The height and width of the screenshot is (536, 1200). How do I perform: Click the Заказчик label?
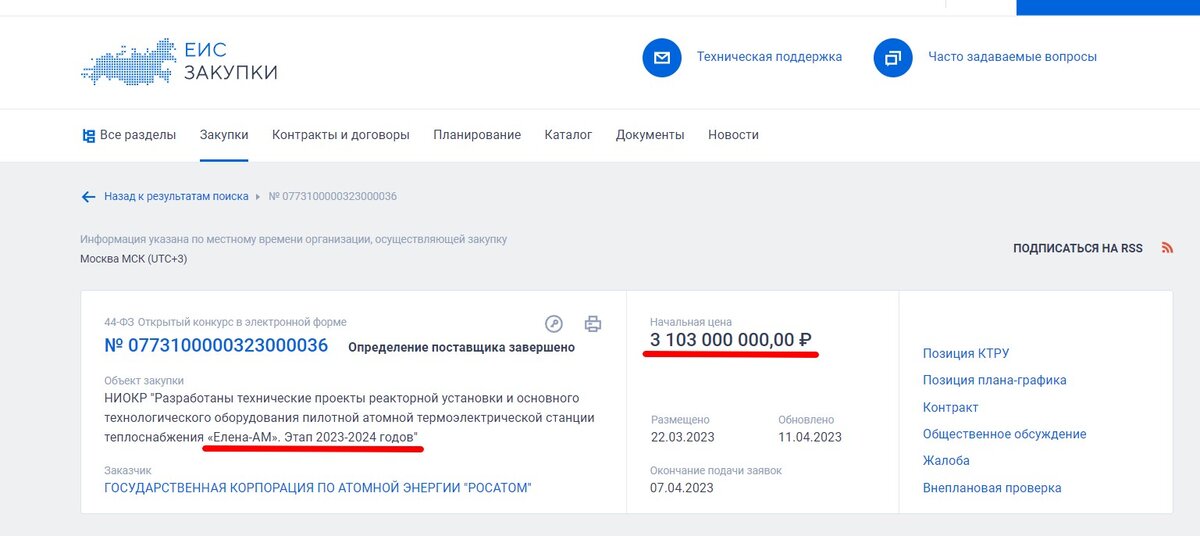(x=128, y=470)
